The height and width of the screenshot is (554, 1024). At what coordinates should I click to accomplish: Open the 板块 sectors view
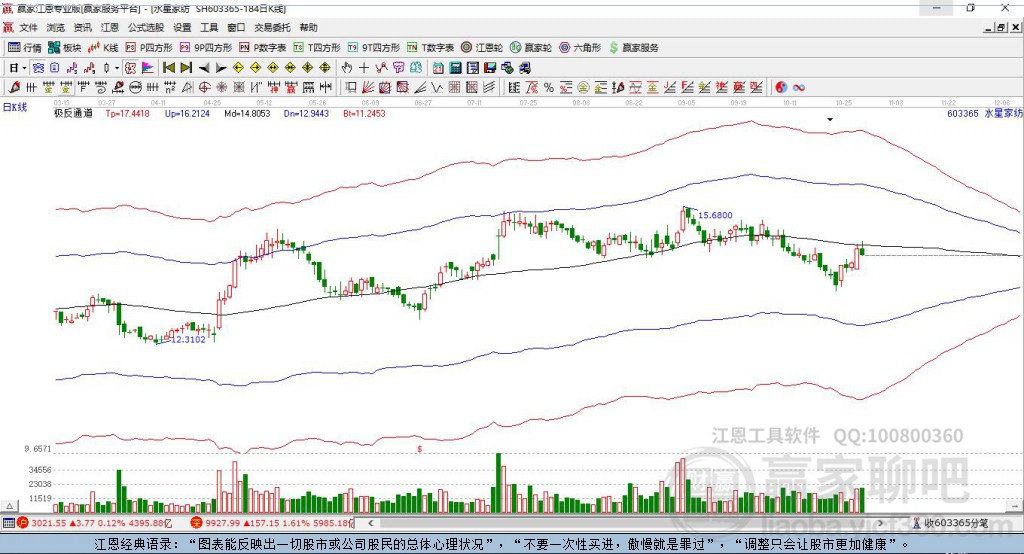[65, 48]
